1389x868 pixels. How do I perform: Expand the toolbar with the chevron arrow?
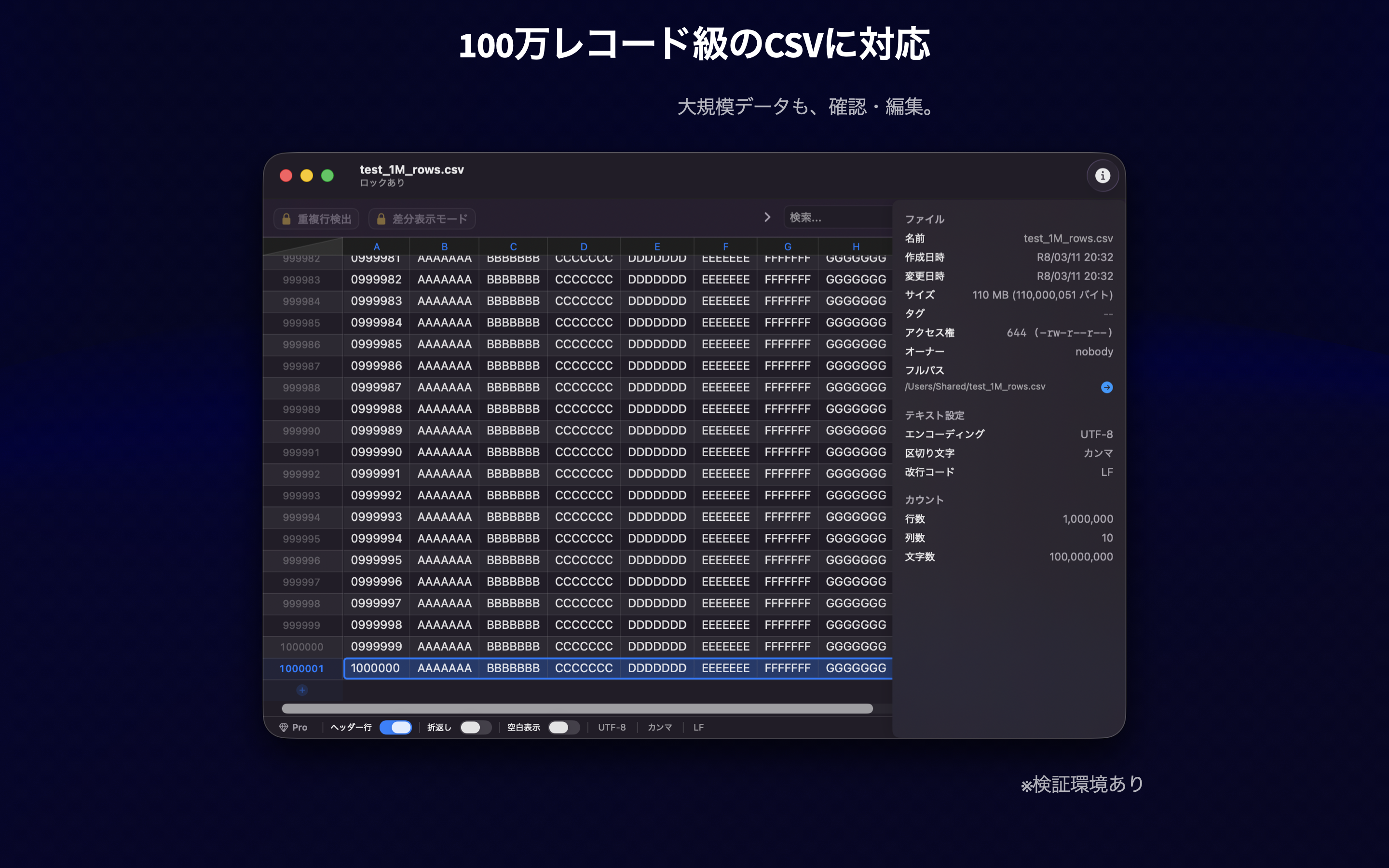click(x=768, y=217)
